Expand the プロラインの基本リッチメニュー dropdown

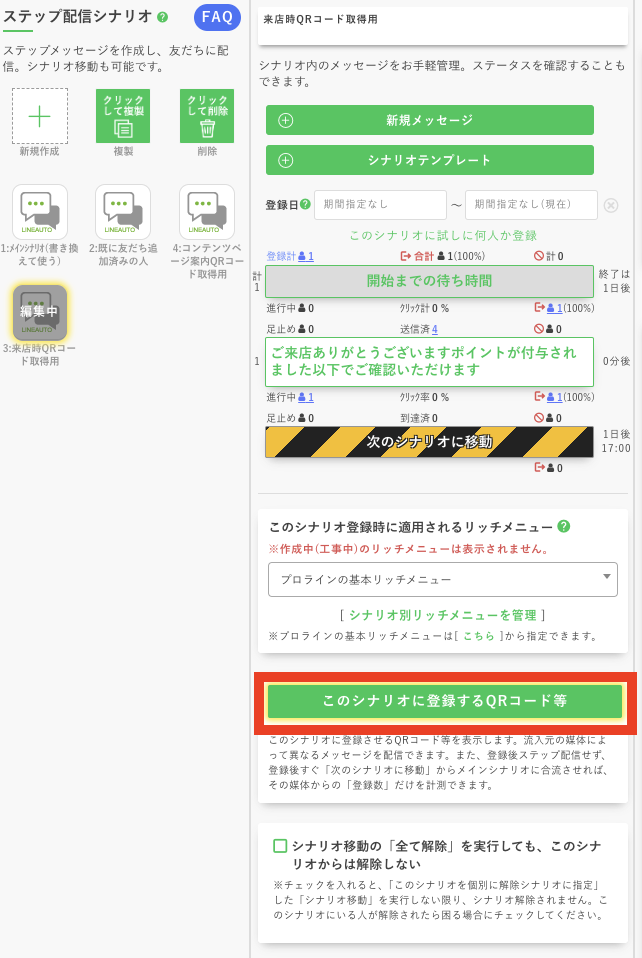click(x=442, y=579)
